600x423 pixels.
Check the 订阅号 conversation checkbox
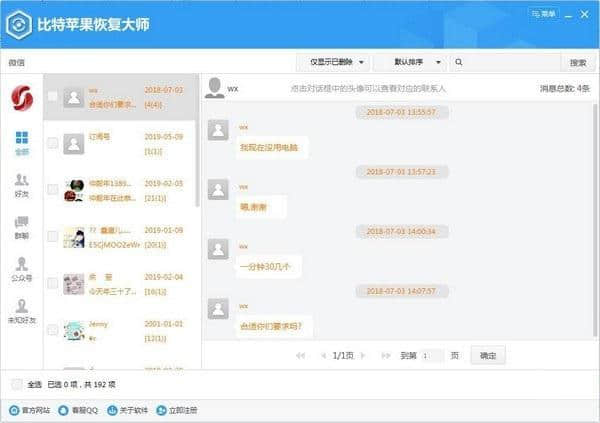pyautogui.click(x=52, y=144)
